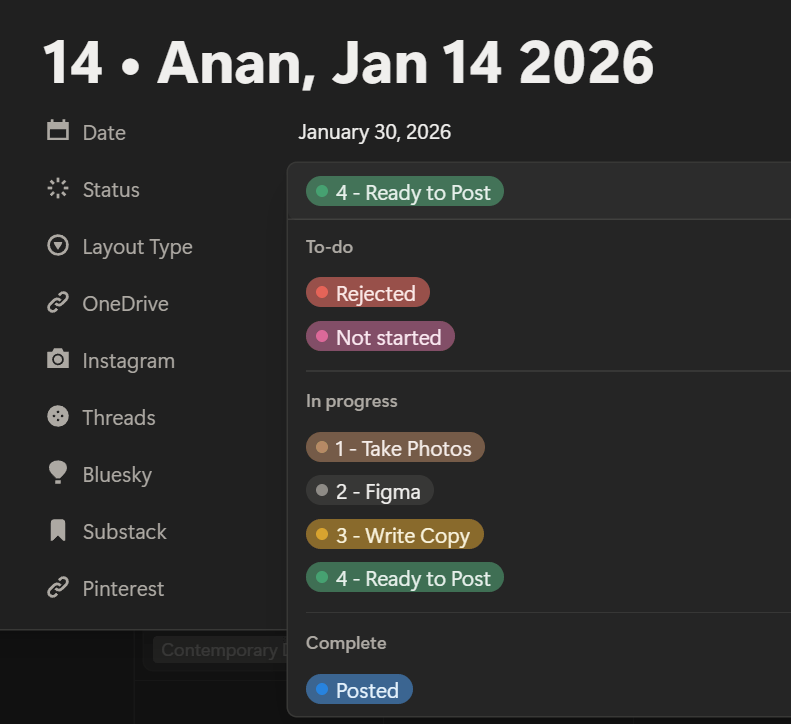Choose the 1 - Take Photos status
Image resolution: width=791 pixels, height=724 pixels.
click(x=395, y=448)
